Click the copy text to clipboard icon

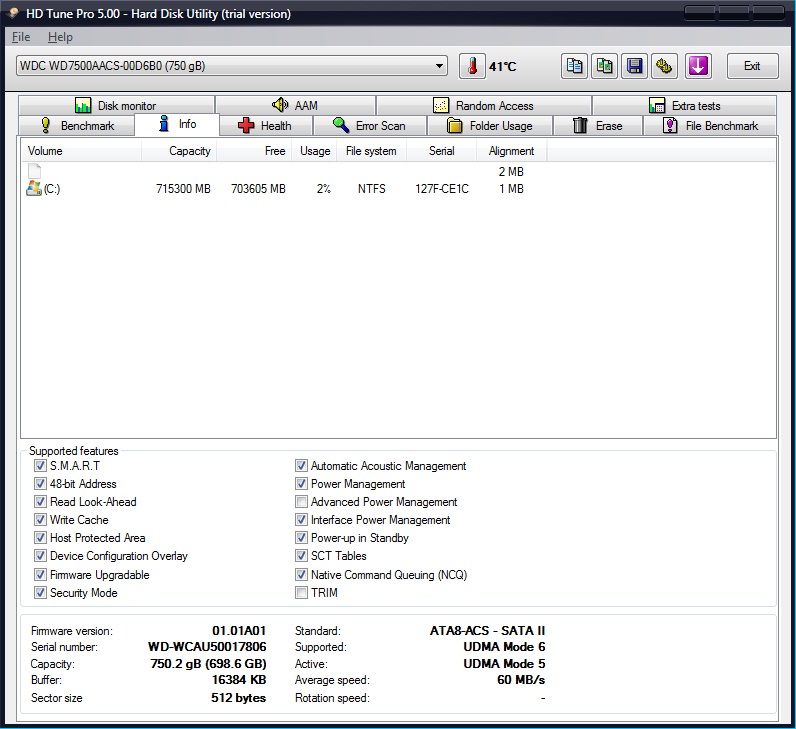pyautogui.click(x=574, y=66)
